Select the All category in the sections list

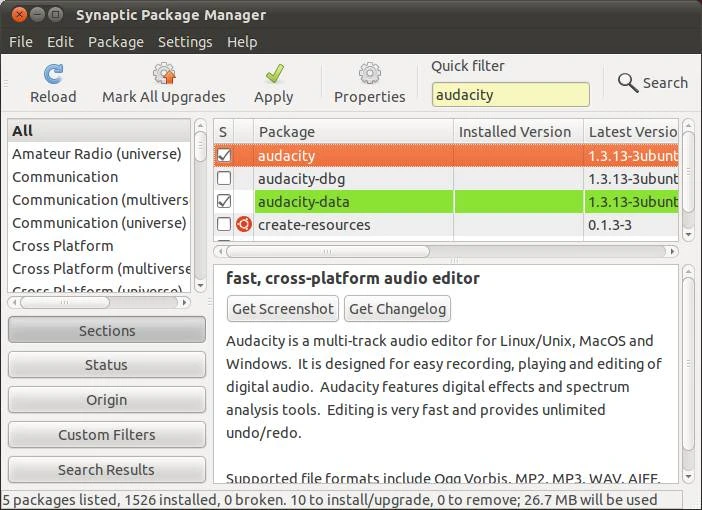click(x=99, y=130)
